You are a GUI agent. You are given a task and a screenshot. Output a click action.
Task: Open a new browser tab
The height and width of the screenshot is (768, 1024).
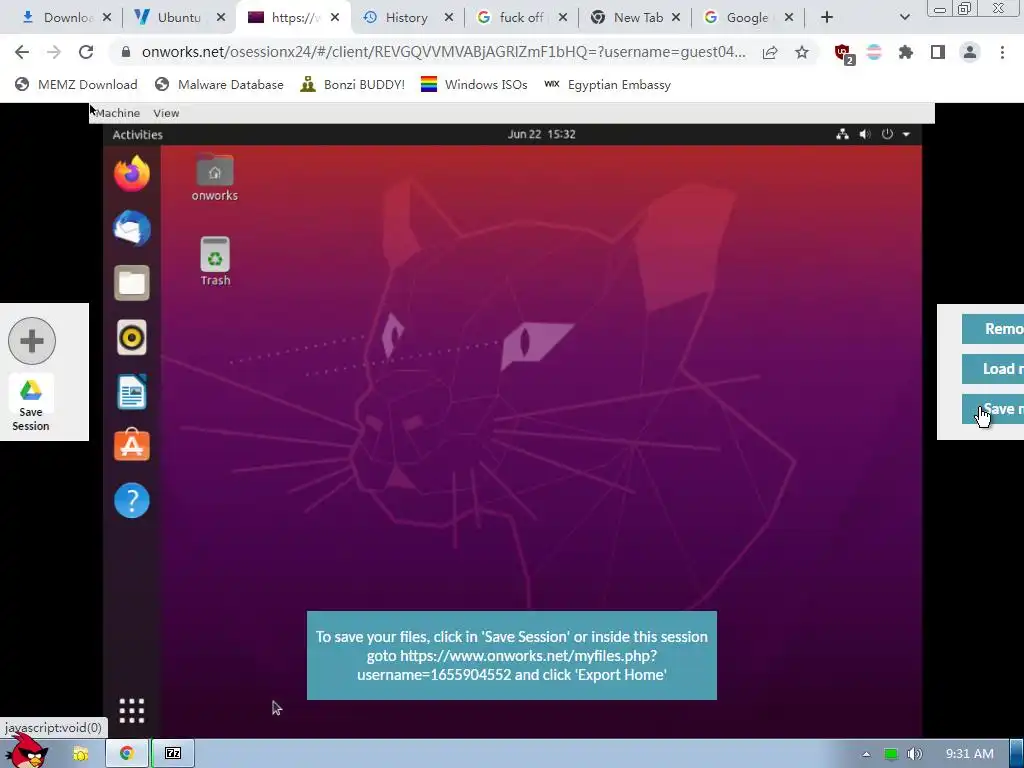[x=827, y=18]
